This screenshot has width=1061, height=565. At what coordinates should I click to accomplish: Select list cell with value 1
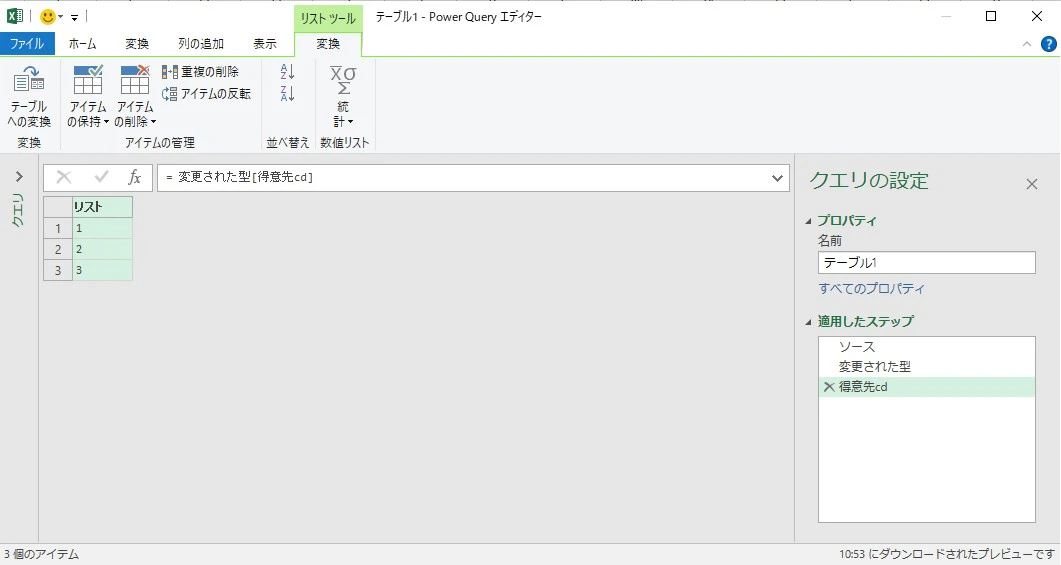[102, 228]
